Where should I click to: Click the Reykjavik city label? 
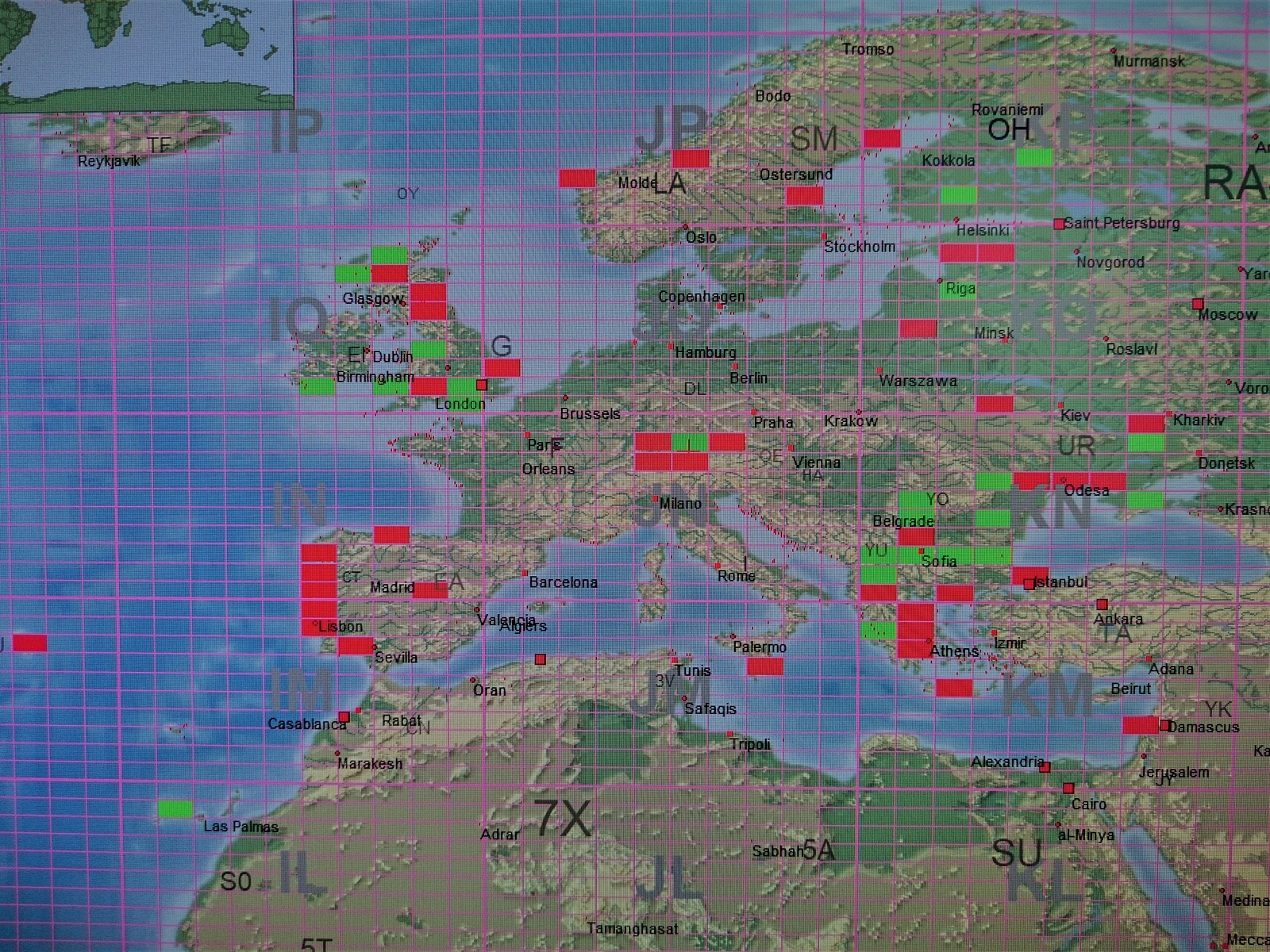[109, 161]
